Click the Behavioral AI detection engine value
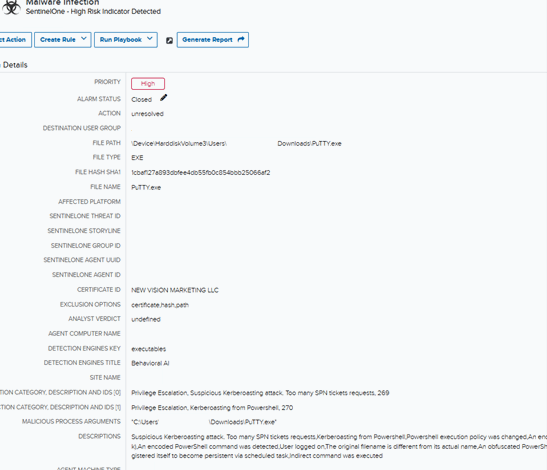This screenshot has height=470, width=547. pyautogui.click(x=150, y=363)
